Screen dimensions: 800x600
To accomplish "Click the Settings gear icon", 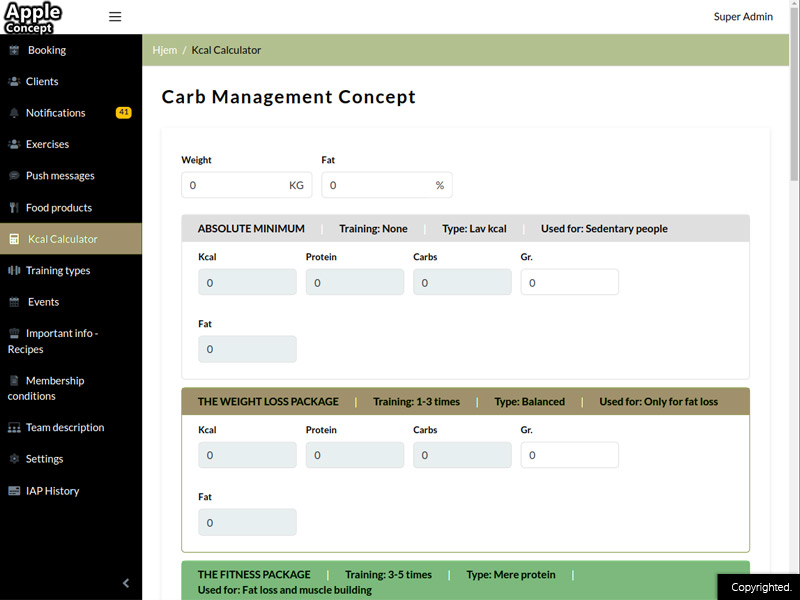I will 14,459.
